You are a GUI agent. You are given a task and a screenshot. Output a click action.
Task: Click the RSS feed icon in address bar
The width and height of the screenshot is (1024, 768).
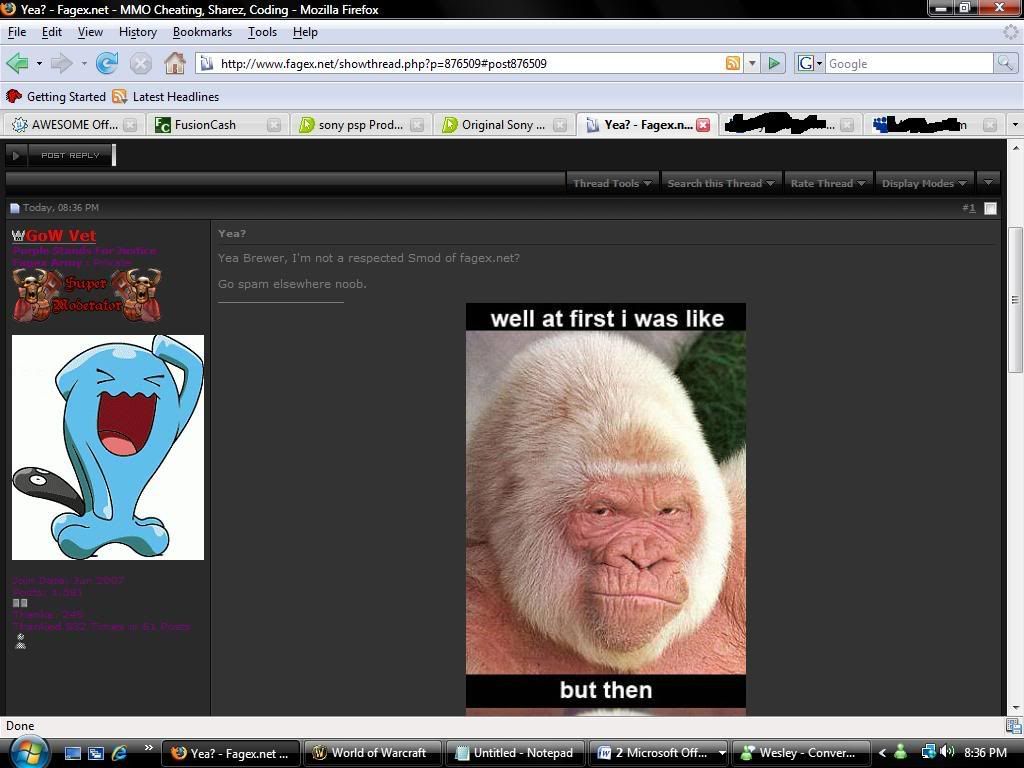point(733,63)
